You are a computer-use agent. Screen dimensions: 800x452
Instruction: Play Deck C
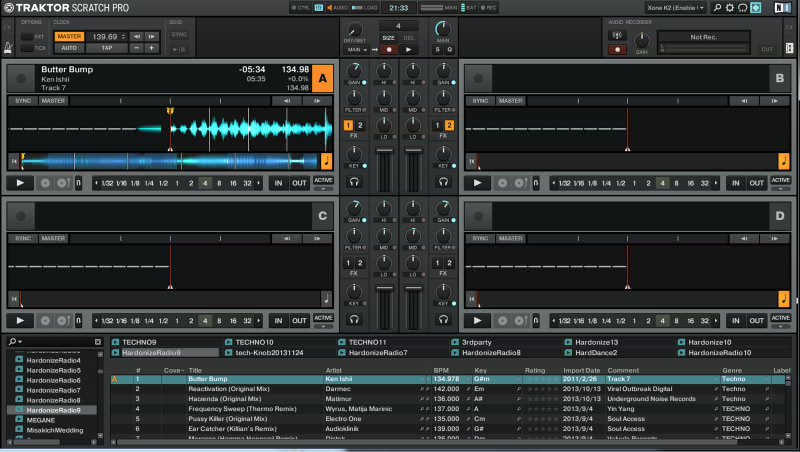click(x=20, y=320)
